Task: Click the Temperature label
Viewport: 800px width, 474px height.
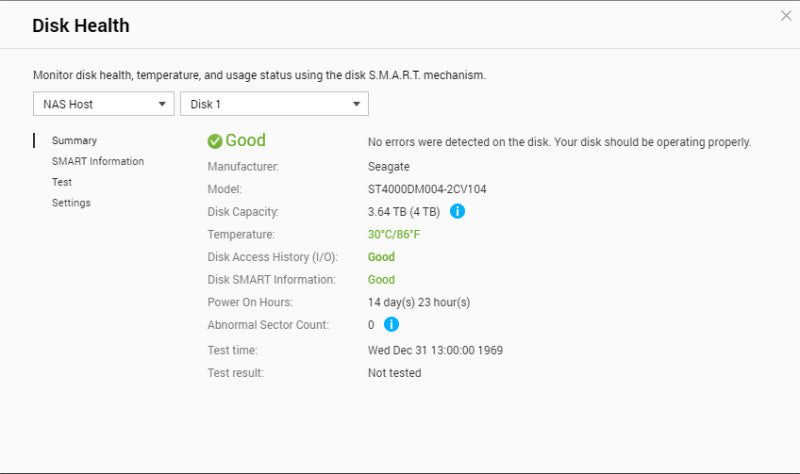Action: 241,235
